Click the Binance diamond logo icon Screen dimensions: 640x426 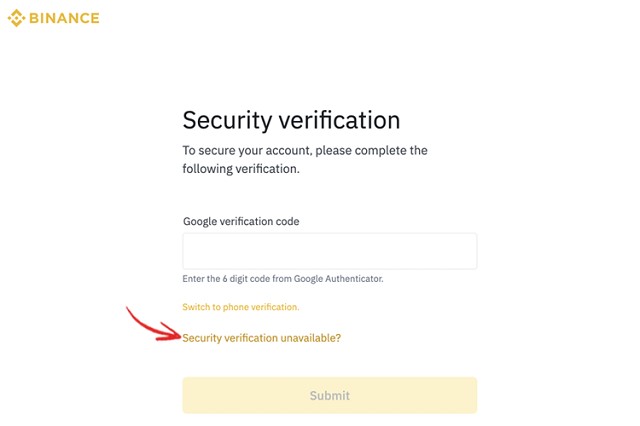[x=16, y=18]
